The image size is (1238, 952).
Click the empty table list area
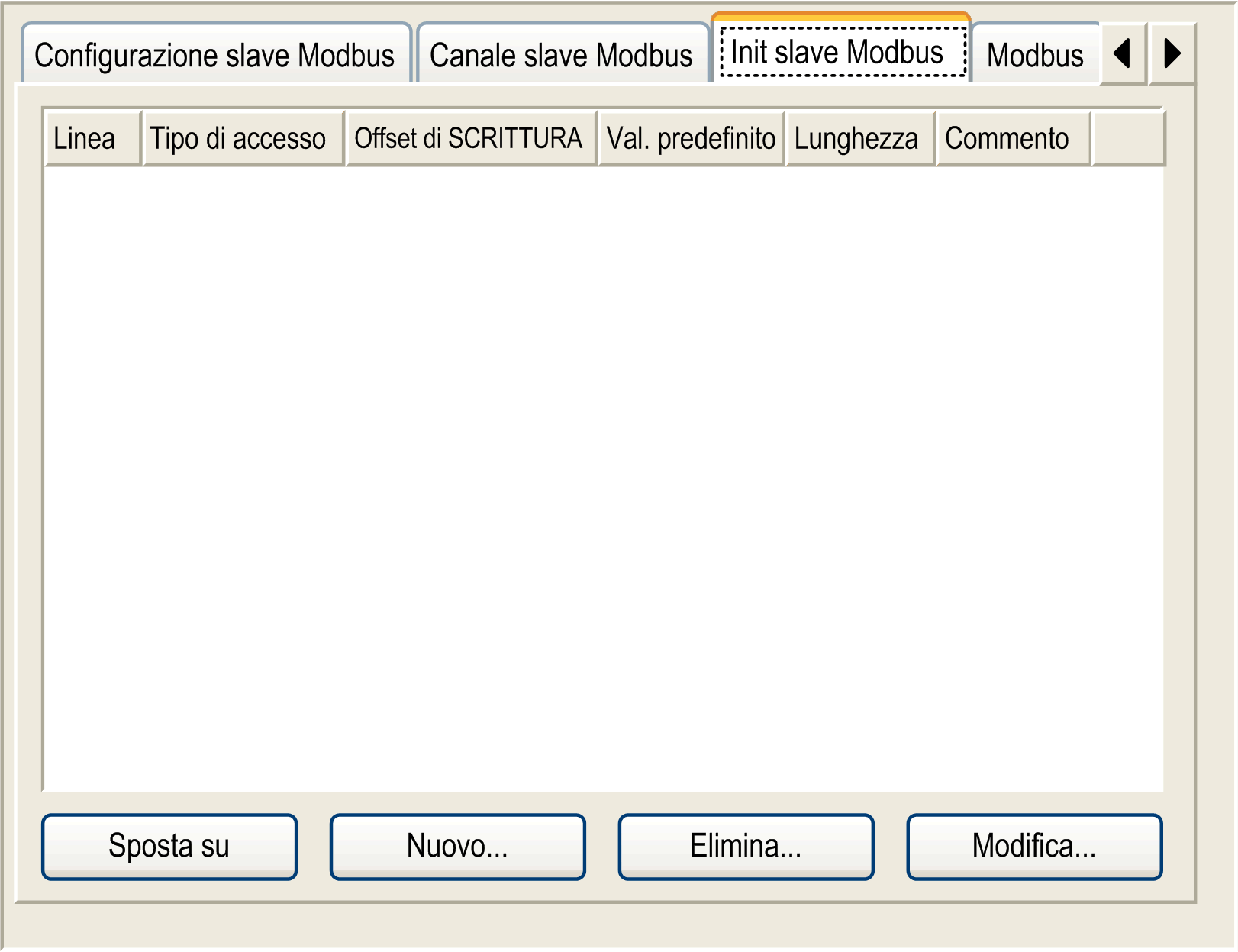(604, 479)
